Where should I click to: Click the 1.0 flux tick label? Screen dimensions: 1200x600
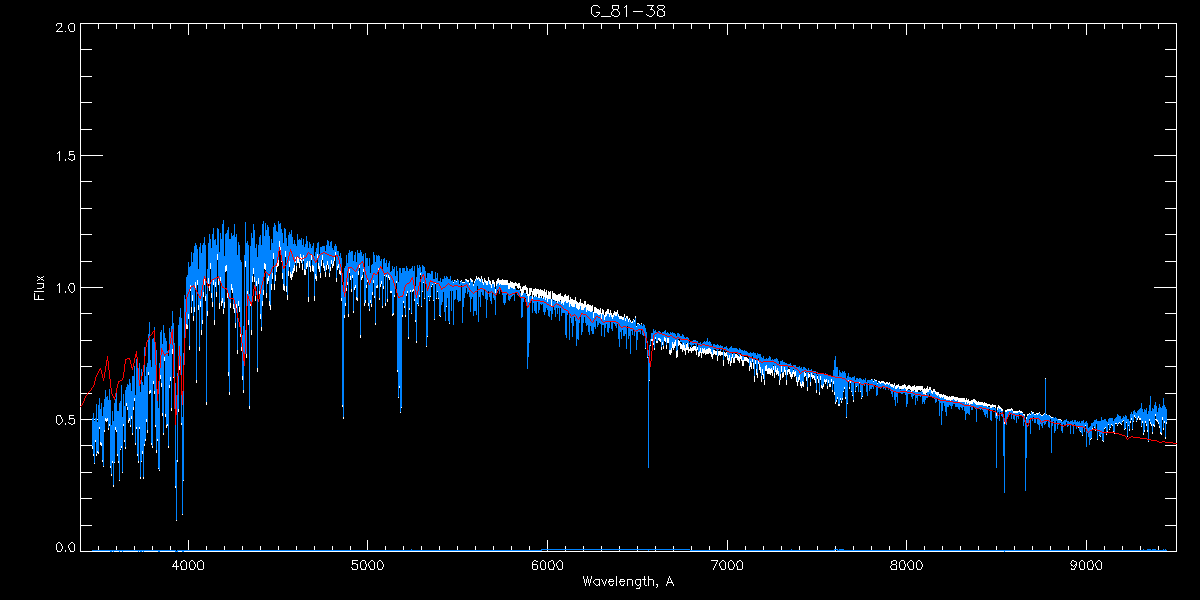(66, 288)
